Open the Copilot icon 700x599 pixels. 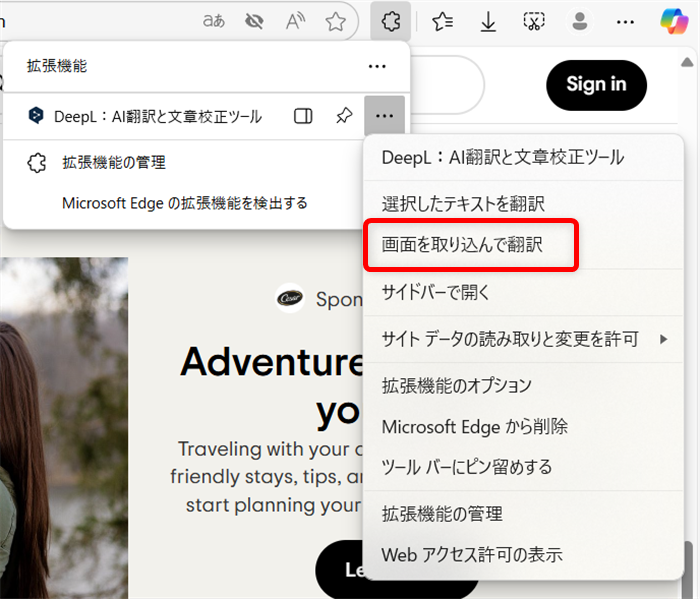674,21
